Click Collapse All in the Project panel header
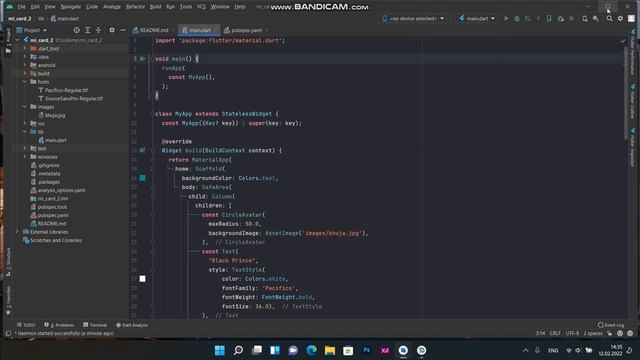 [x=98, y=30]
